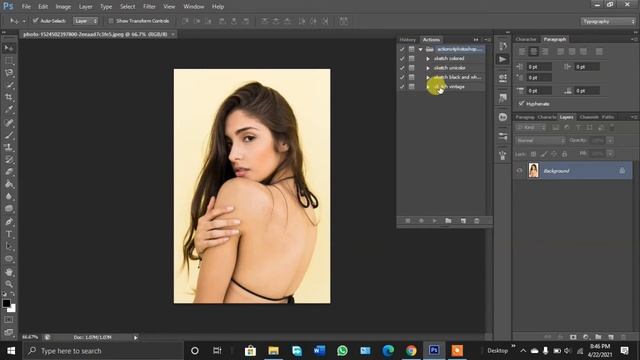
Task: Select the Rectangular Marquee tool
Action: point(9,61)
